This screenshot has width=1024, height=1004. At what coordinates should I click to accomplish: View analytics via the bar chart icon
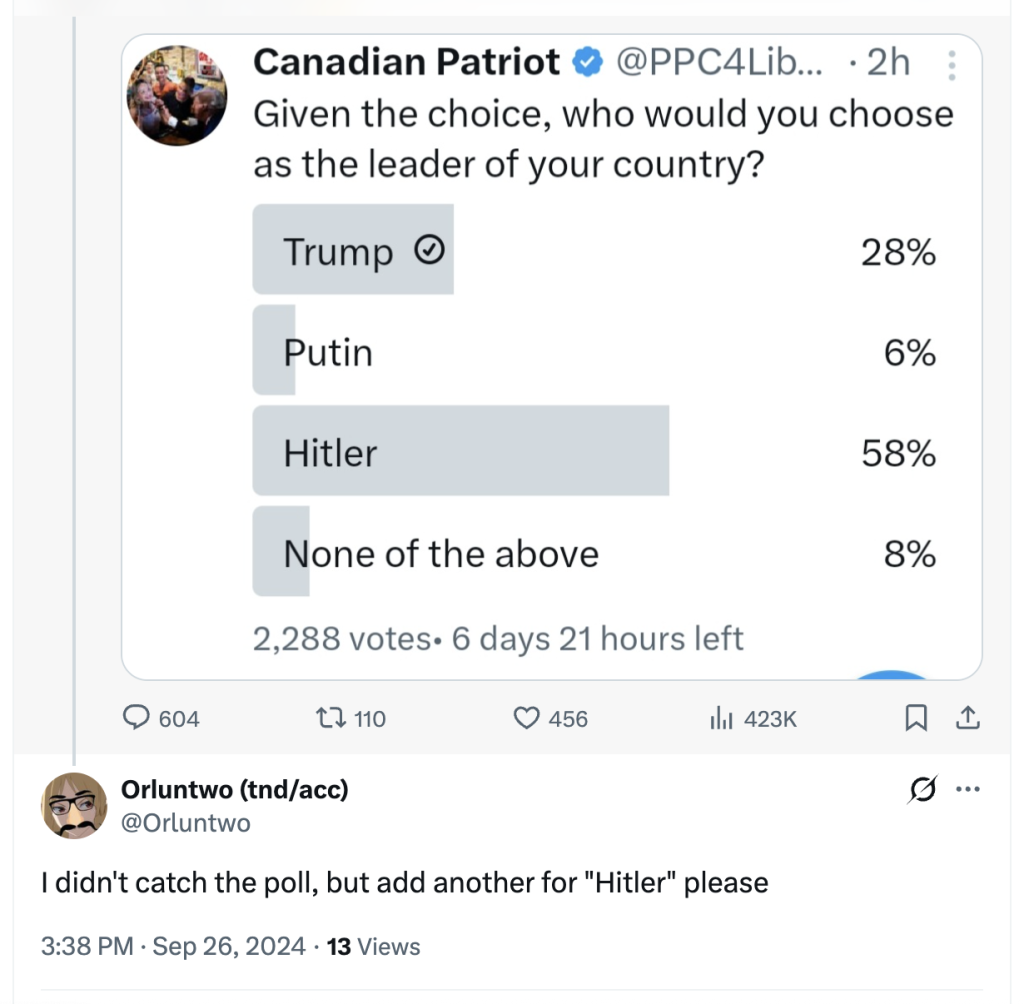pyautogui.click(x=722, y=717)
